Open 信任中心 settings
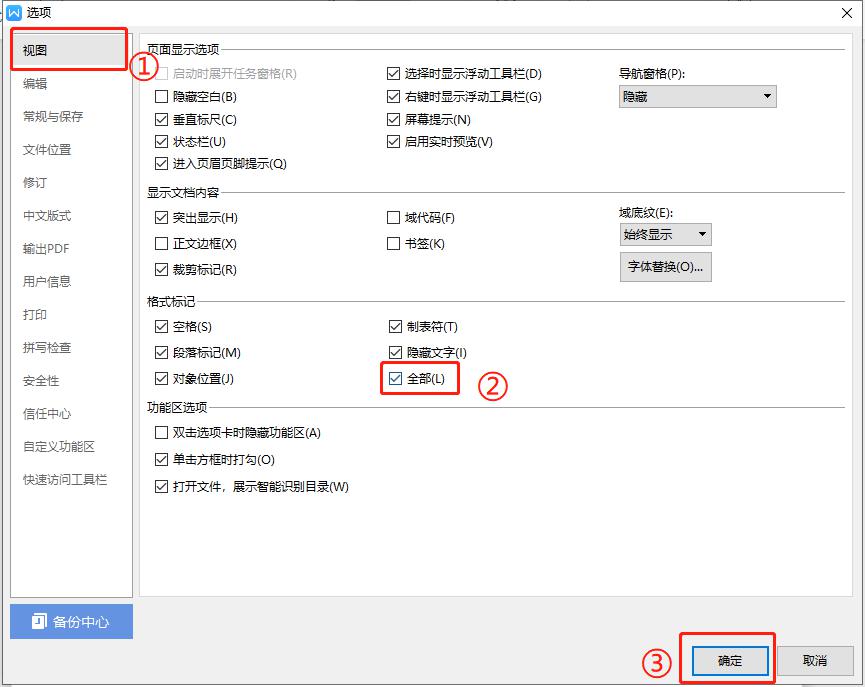 [47, 414]
